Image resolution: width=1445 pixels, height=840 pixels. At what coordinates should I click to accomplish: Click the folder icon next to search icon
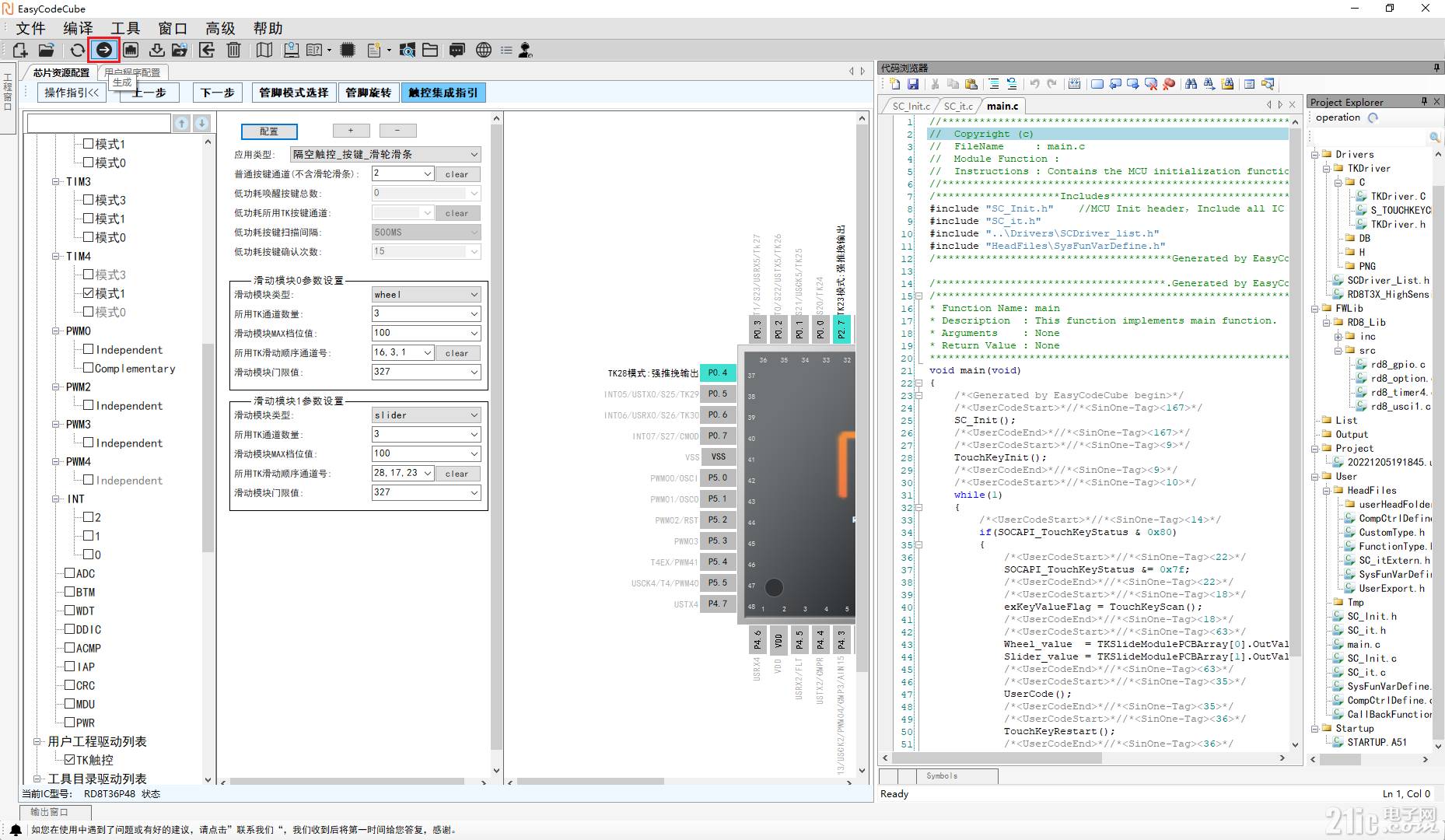point(430,51)
